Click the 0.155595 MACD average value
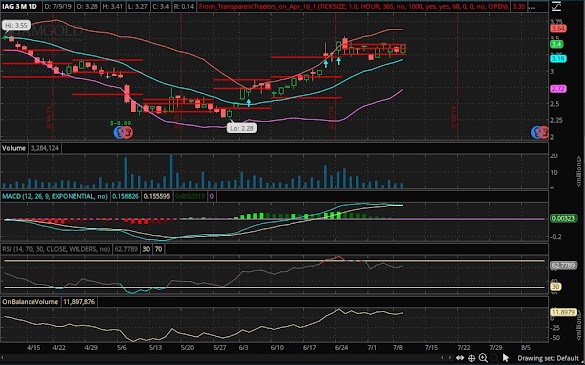This screenshot has width=585, height=365. tap(157, 196)
